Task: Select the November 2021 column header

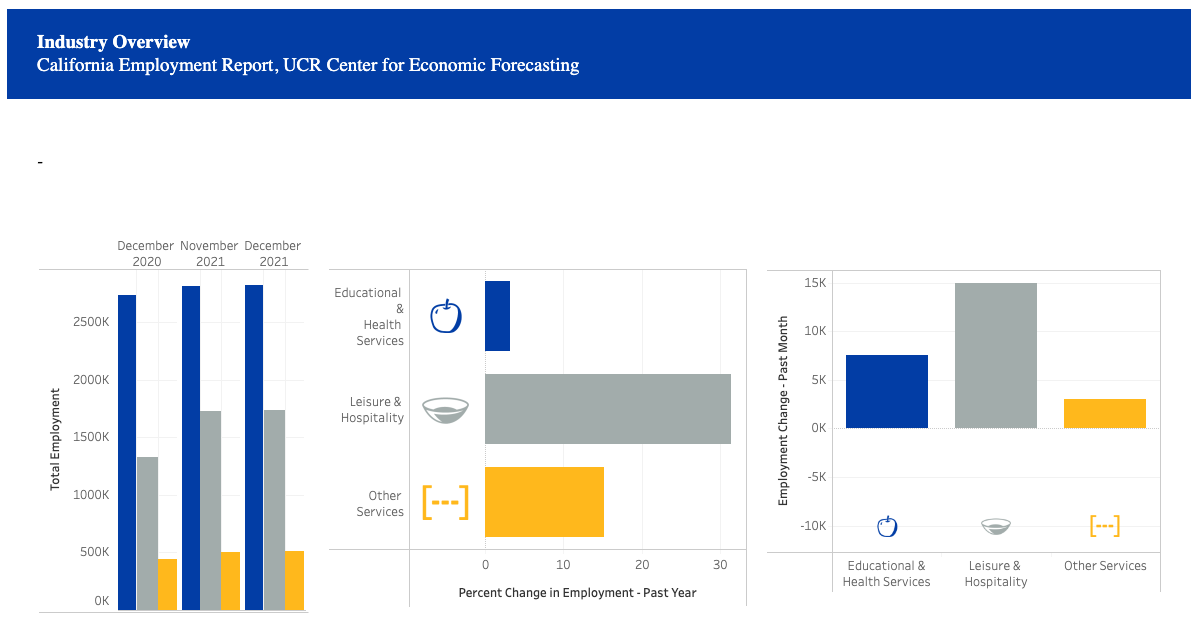Action: click(208, 253)
